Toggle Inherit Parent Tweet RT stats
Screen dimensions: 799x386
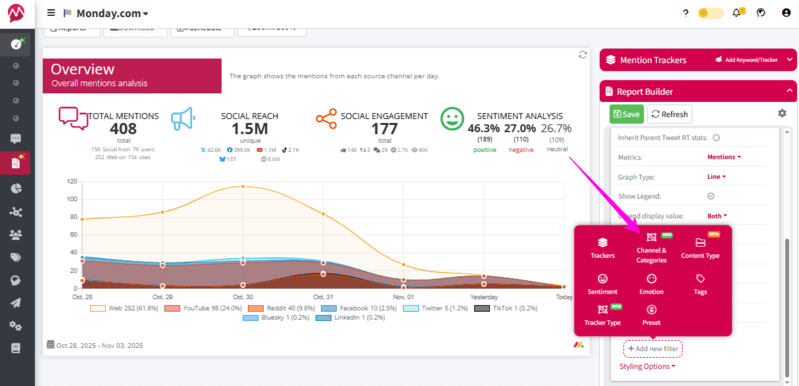click(x=716, y=137)
